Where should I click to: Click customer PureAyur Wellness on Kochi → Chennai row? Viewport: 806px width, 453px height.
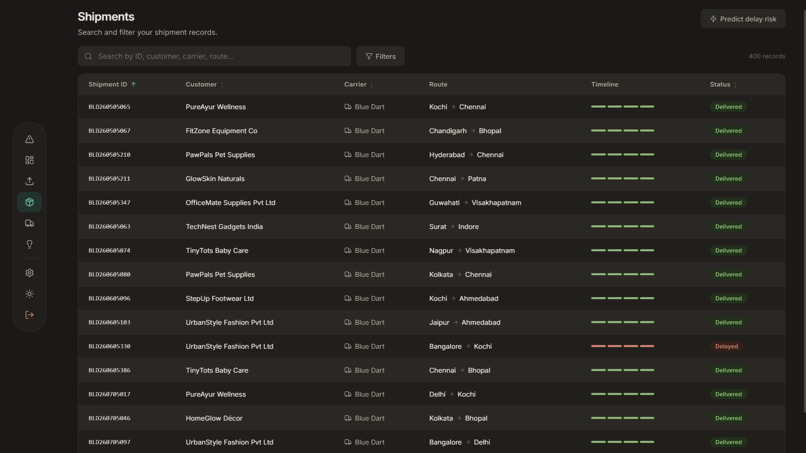[215, 107]
